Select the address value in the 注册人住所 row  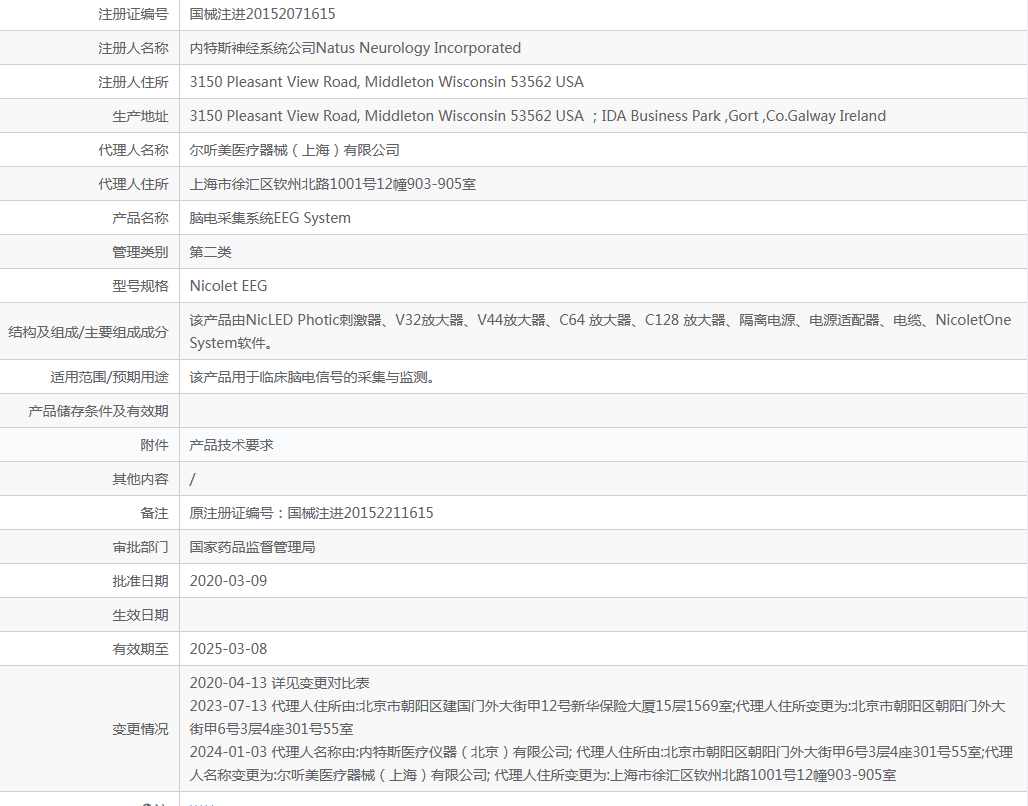386,82
